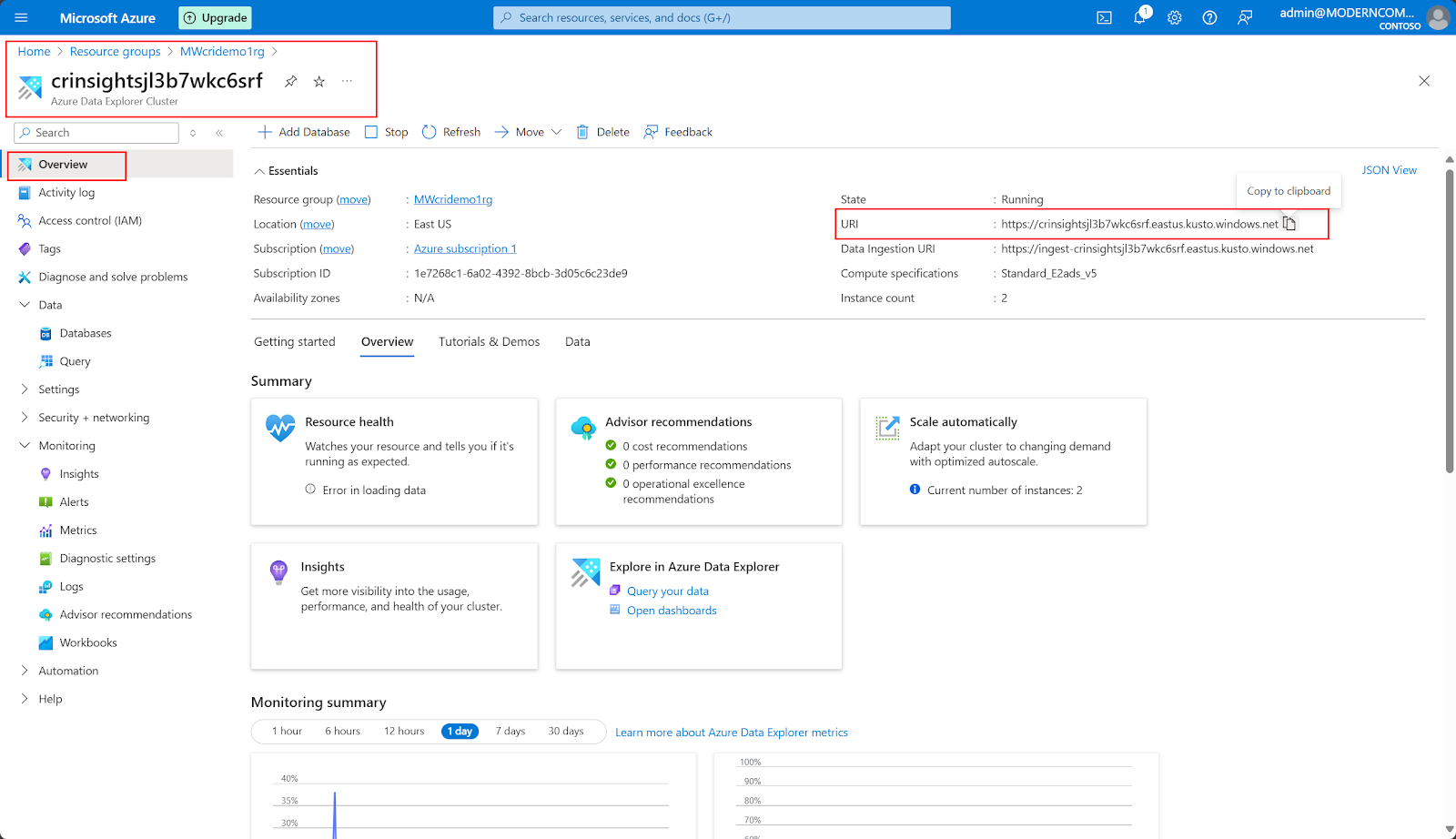Open Cloud Shell from top bar

point(1104,17)
